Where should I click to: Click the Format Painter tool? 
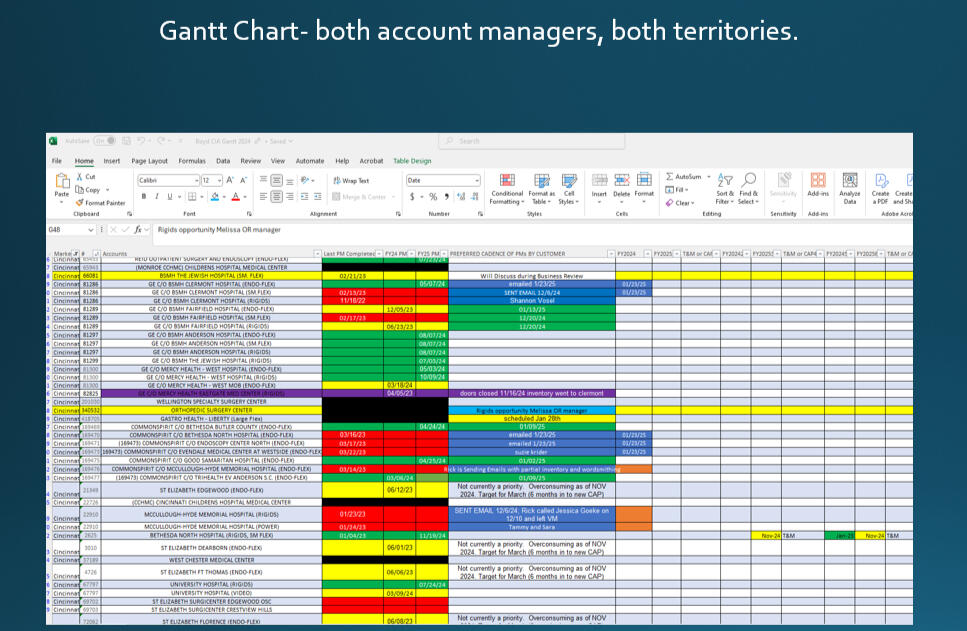coord(101,203)
